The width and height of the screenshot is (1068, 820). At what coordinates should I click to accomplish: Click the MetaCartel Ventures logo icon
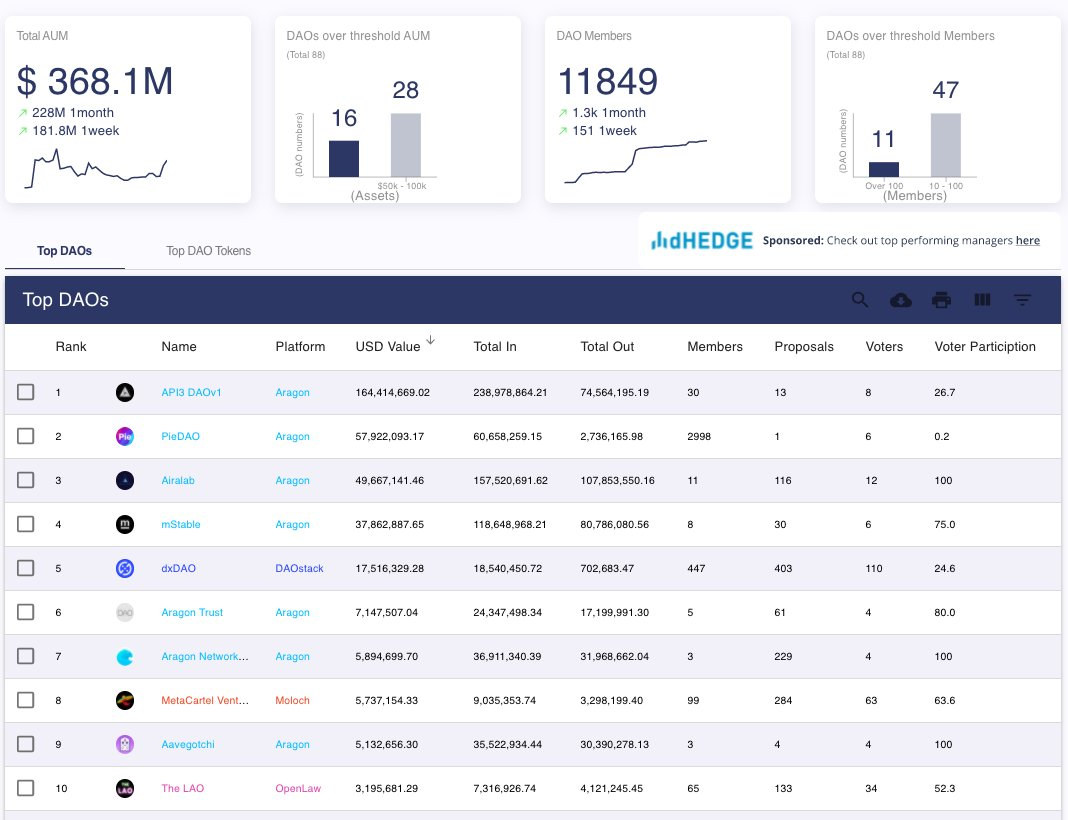pyautogui.click(x=125, y=700)
